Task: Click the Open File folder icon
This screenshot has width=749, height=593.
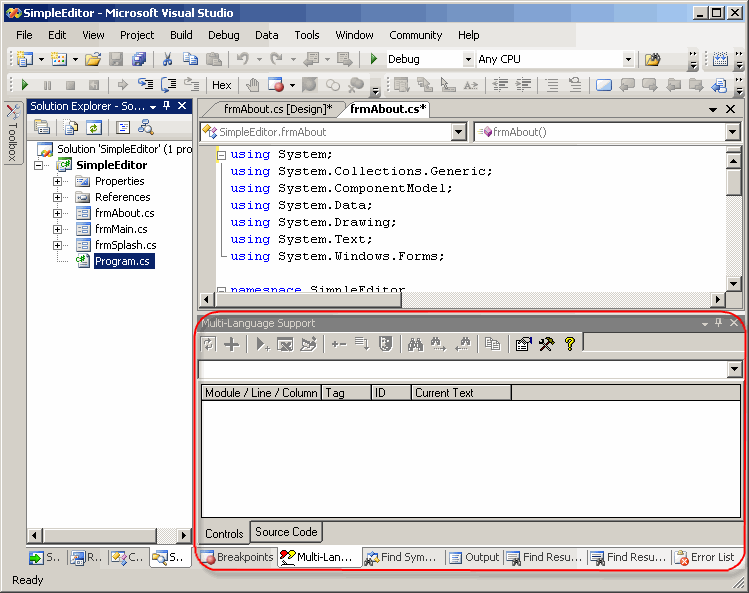Action: tap(92, 60)
